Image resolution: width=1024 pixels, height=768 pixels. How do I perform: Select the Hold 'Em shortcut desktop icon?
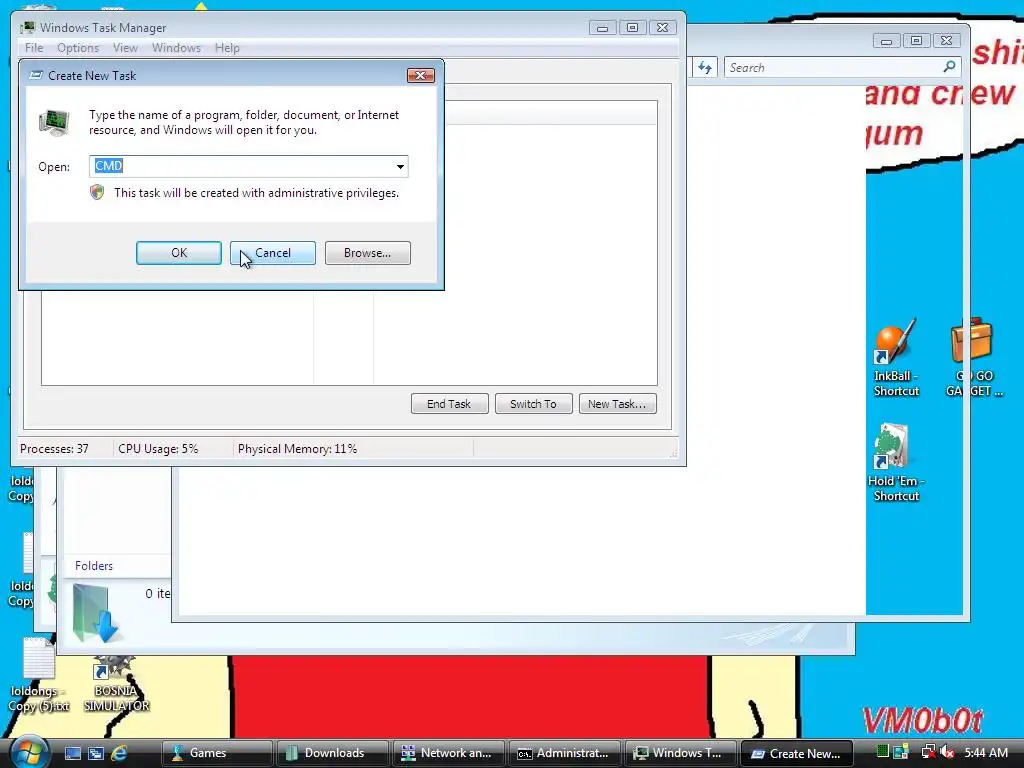[896, 462]
